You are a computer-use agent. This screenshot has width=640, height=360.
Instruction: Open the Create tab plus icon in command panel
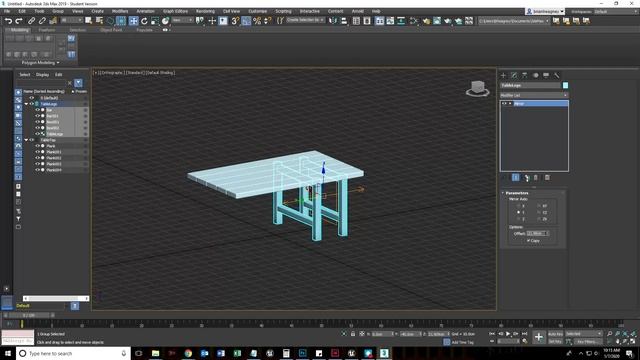click(x=503, y=76)
